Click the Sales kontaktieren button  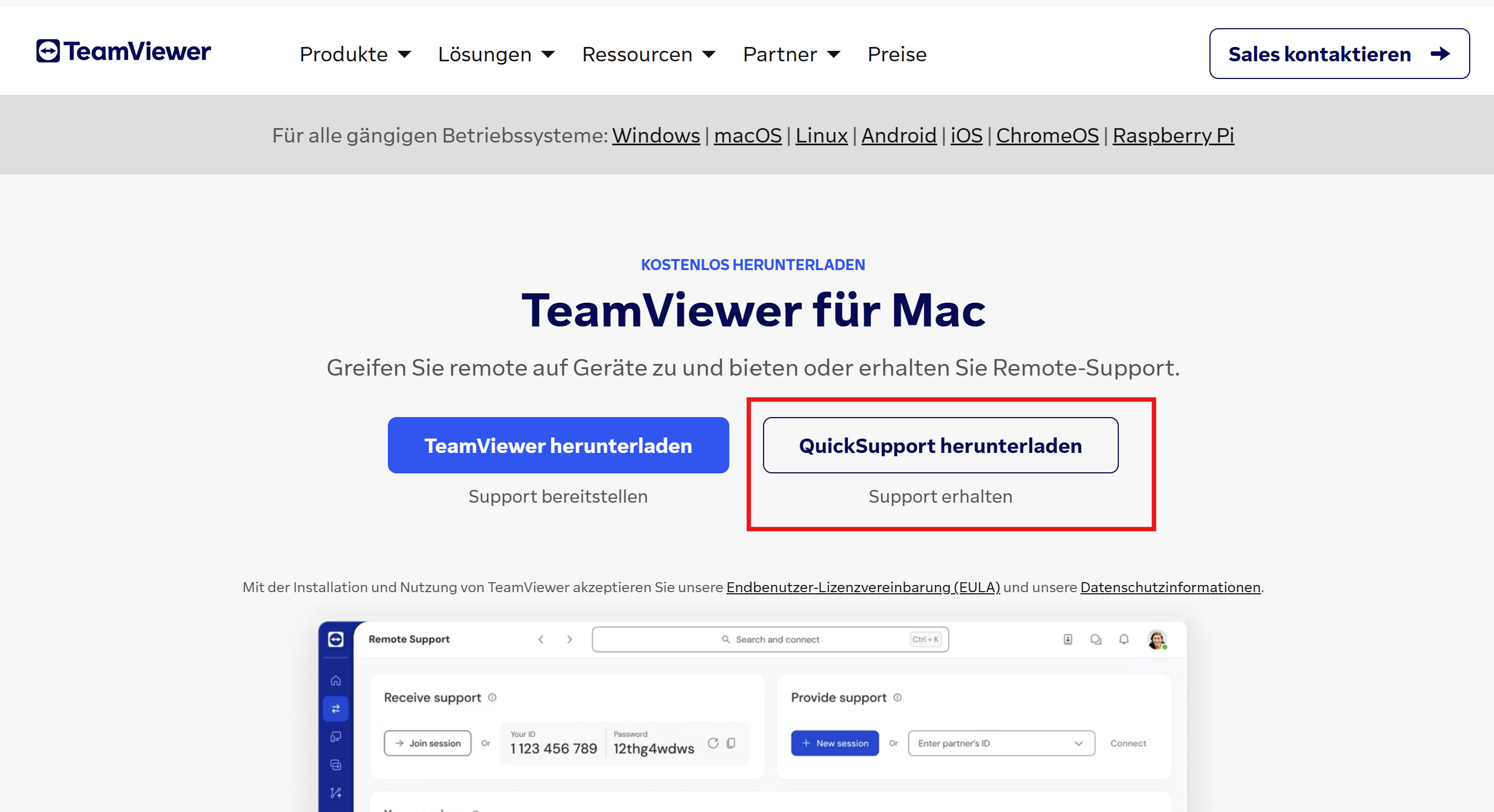(1339, 54)
